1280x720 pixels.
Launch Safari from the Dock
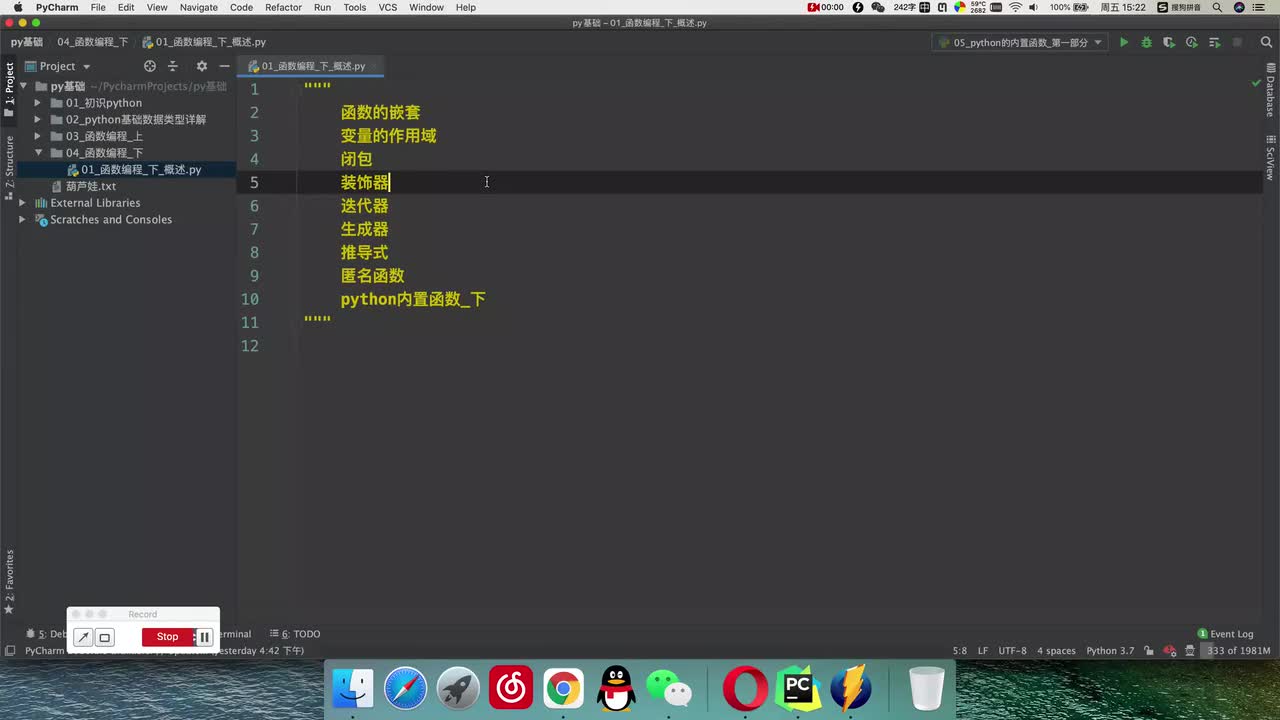coord(405,689)
